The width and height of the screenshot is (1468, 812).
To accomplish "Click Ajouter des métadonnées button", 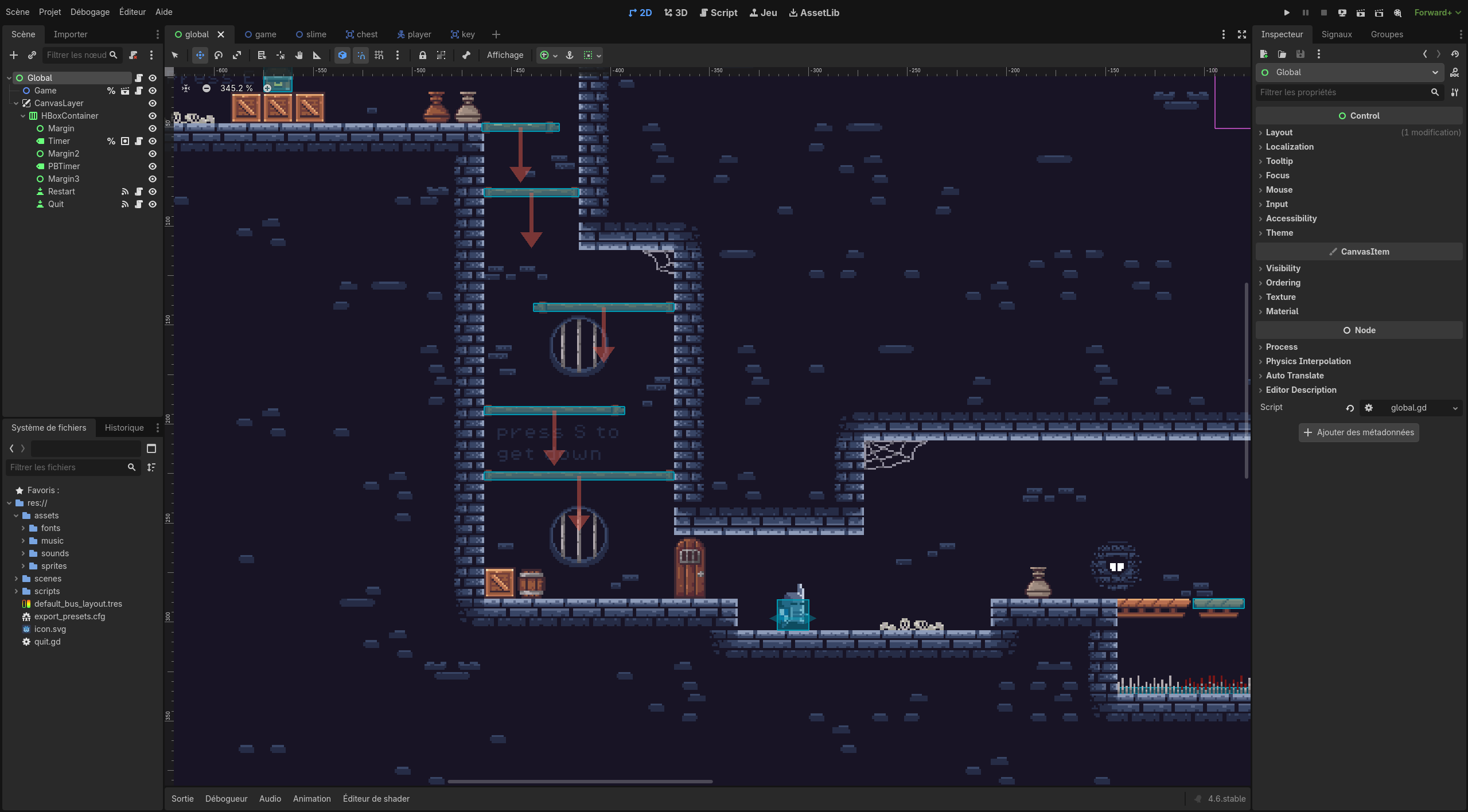I will point(1358,432).
